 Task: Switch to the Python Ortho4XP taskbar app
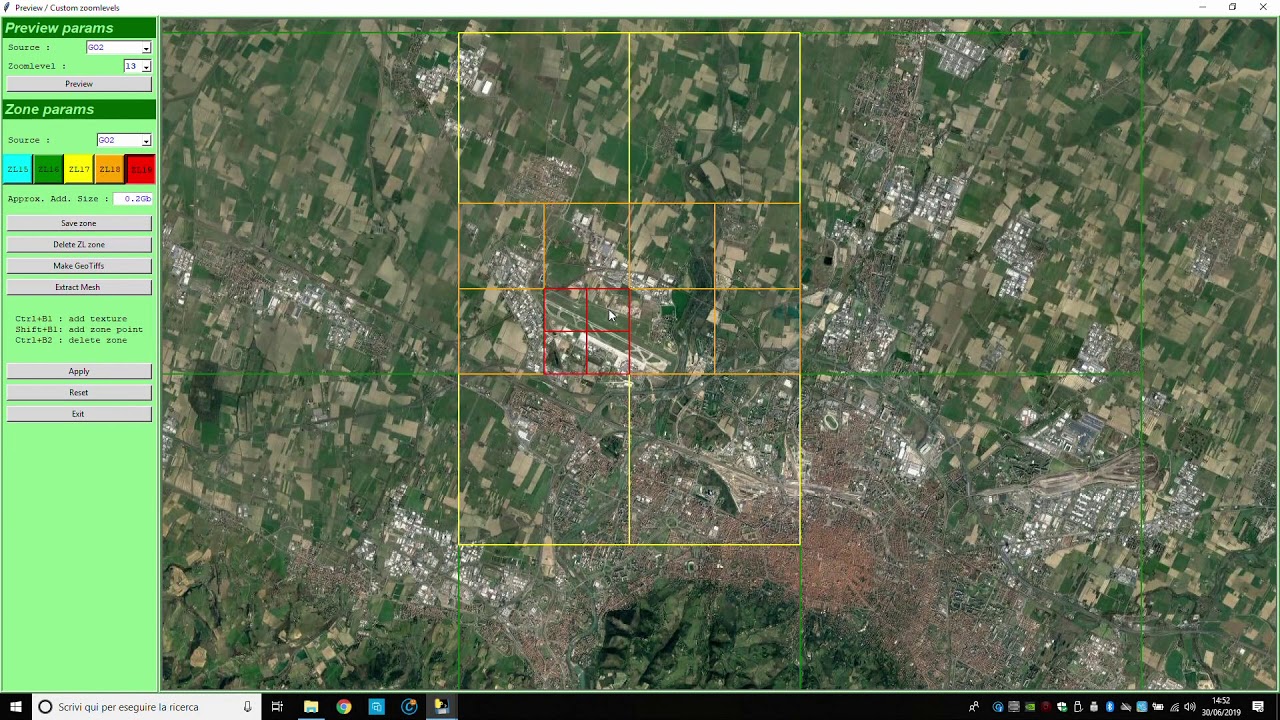pos(441,707)
